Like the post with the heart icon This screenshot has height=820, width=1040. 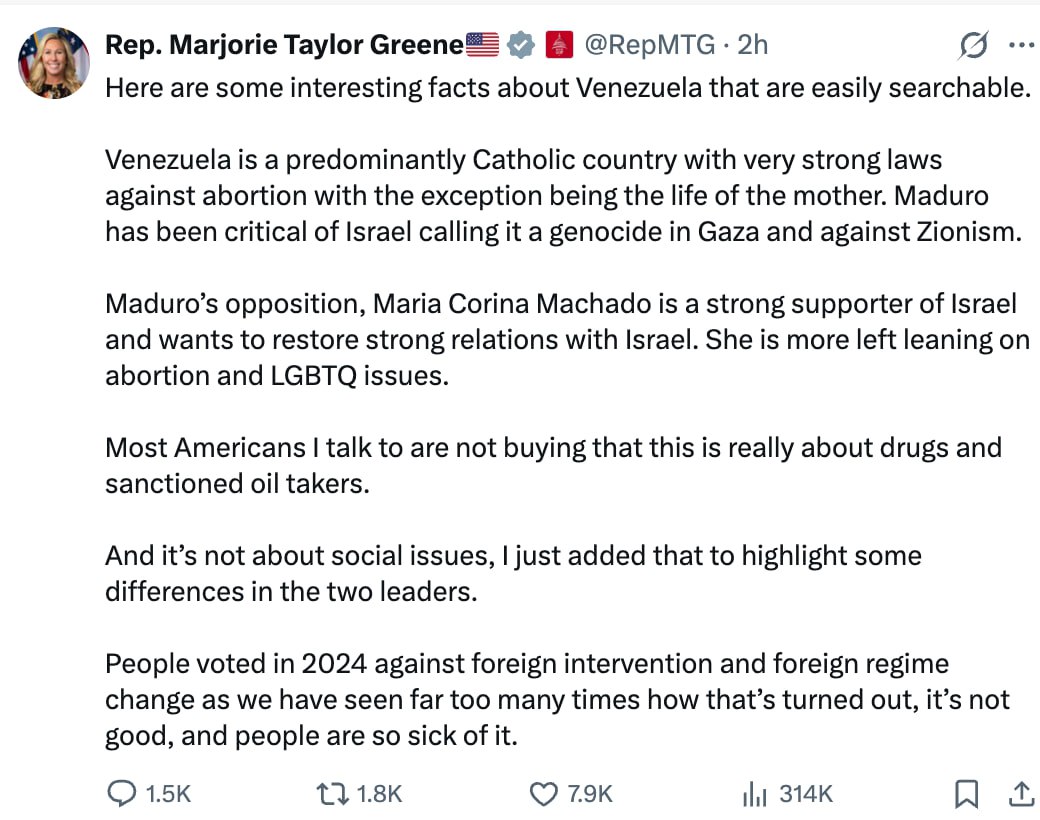pos(543,794)
